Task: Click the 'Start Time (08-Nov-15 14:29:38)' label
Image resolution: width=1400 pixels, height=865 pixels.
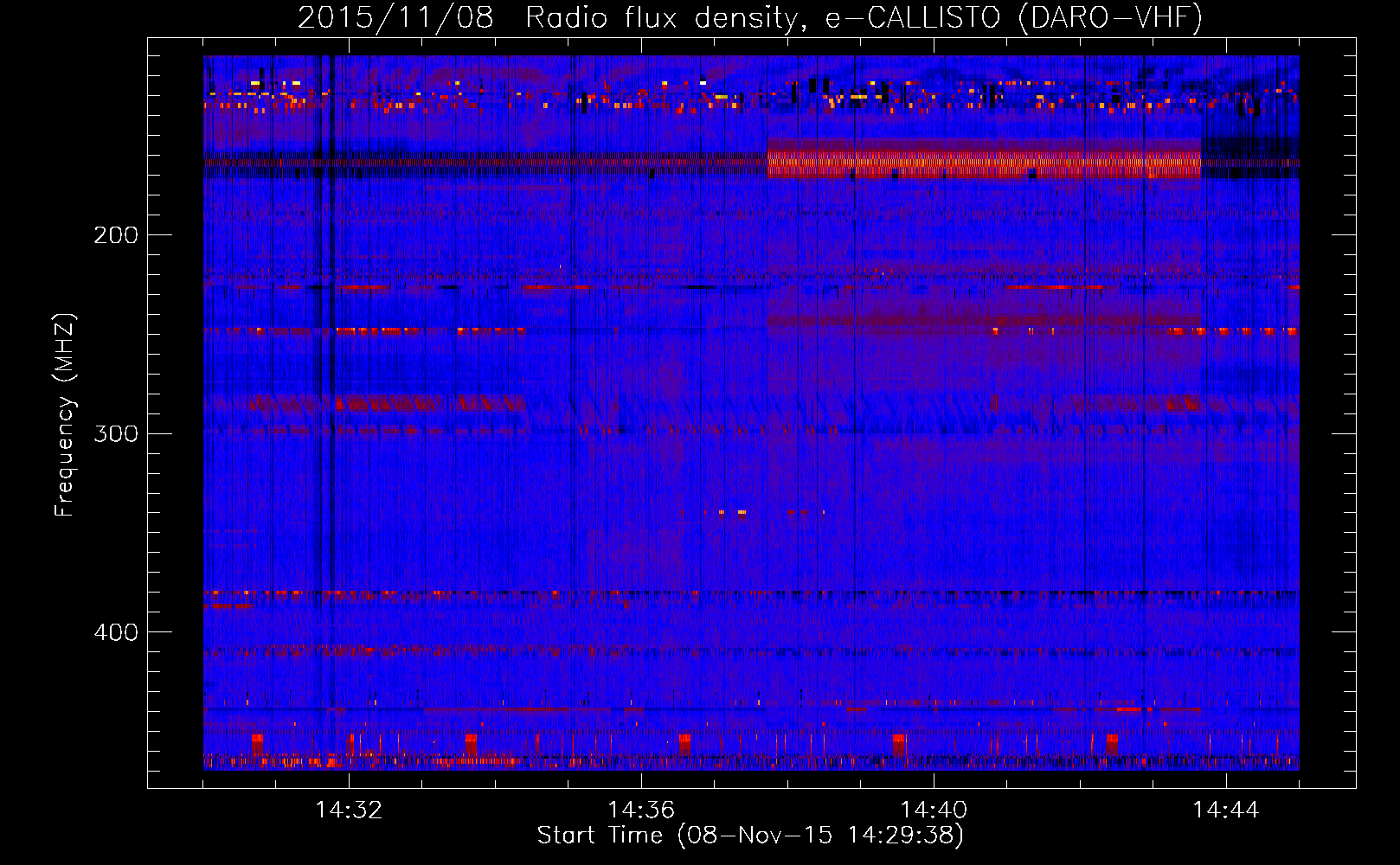Action: point(750,836)
